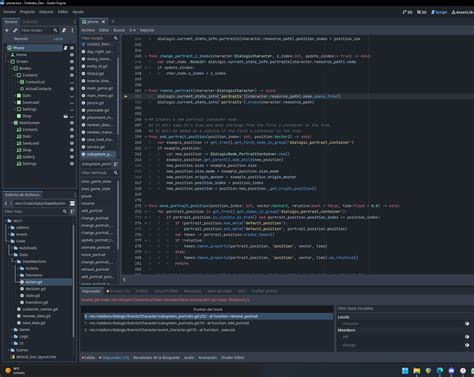
Task: Add a new node with the plus icon
Action: point(7,30)
